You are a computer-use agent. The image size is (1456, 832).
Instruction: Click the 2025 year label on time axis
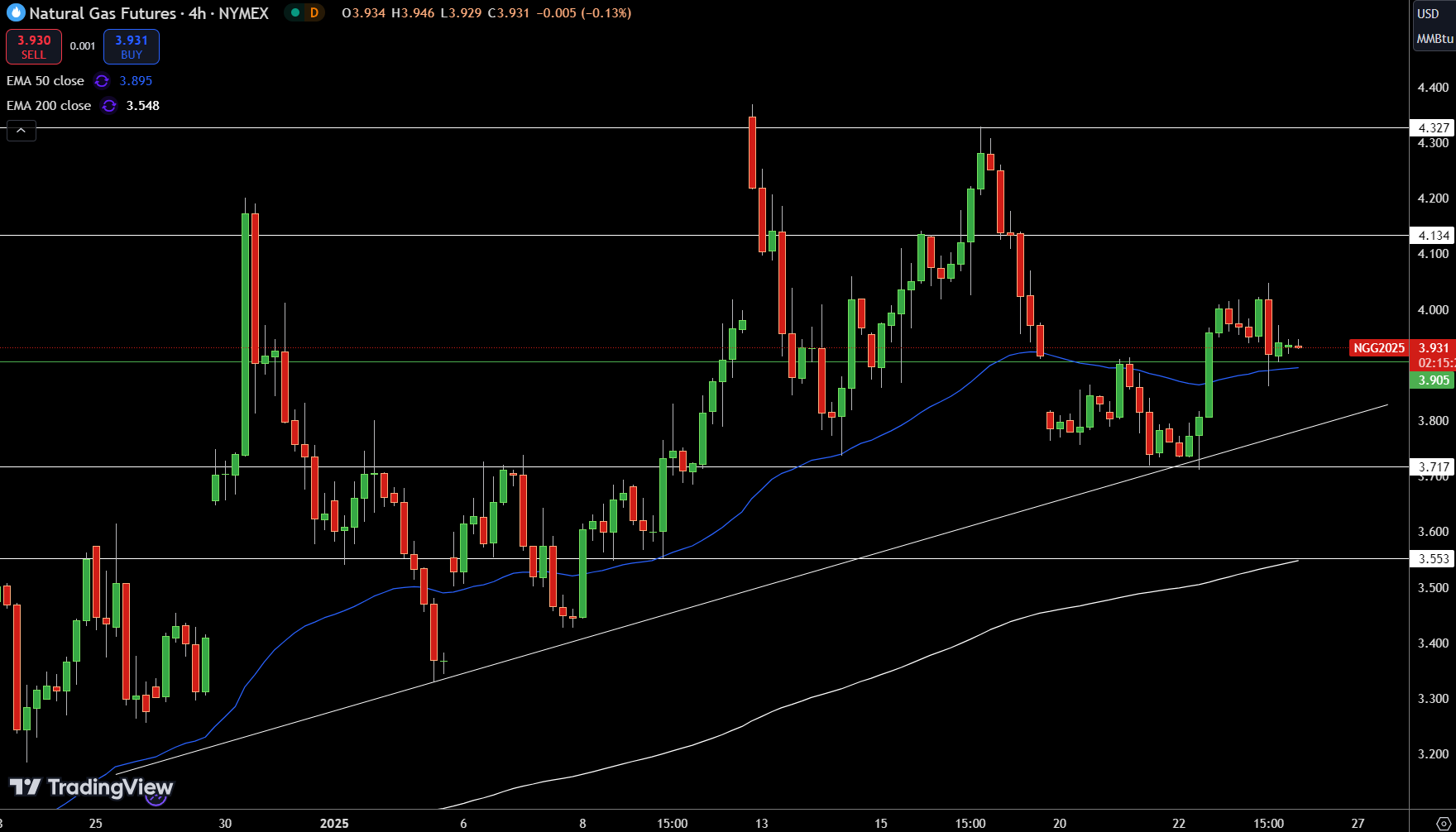pos(334,823)
